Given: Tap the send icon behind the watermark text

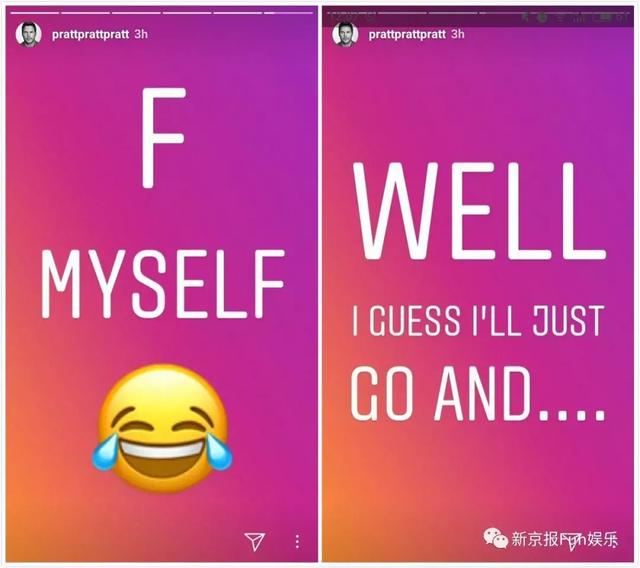Looking at the screenshot, I should (573, 541).
